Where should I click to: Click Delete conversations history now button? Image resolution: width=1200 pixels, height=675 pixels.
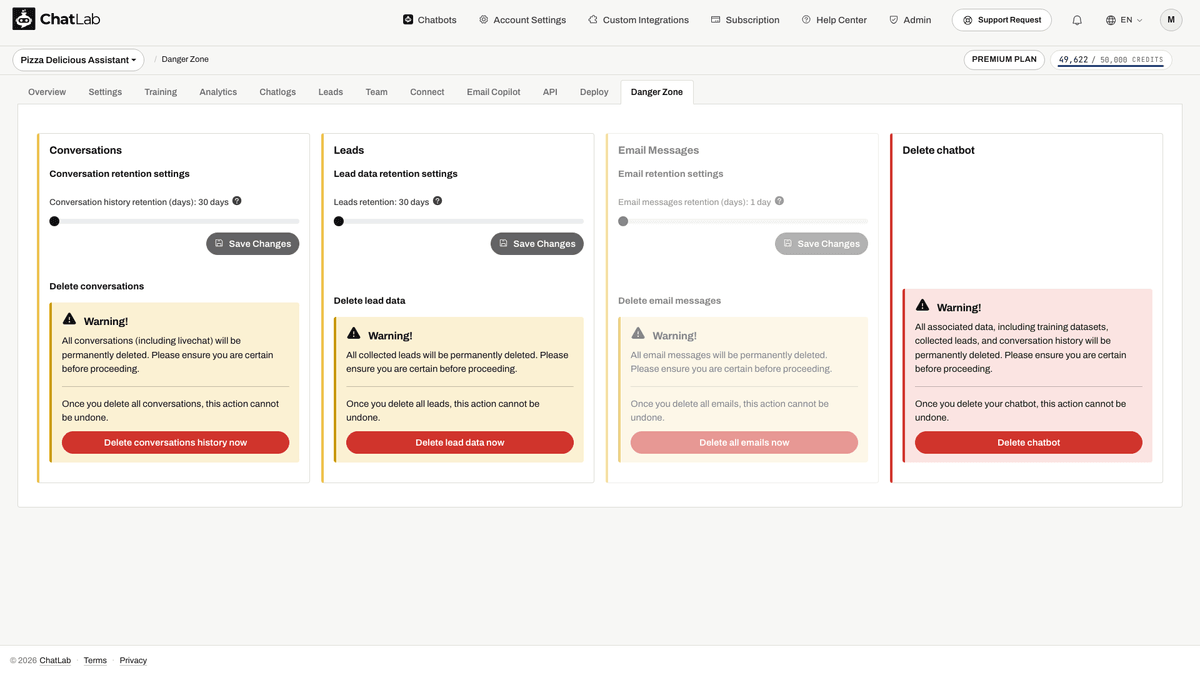tap(176, 442)
